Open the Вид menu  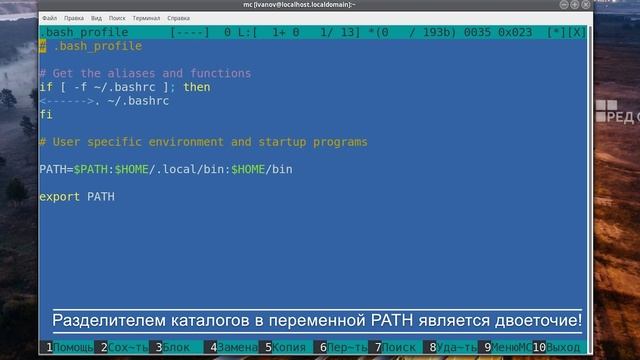96,18
